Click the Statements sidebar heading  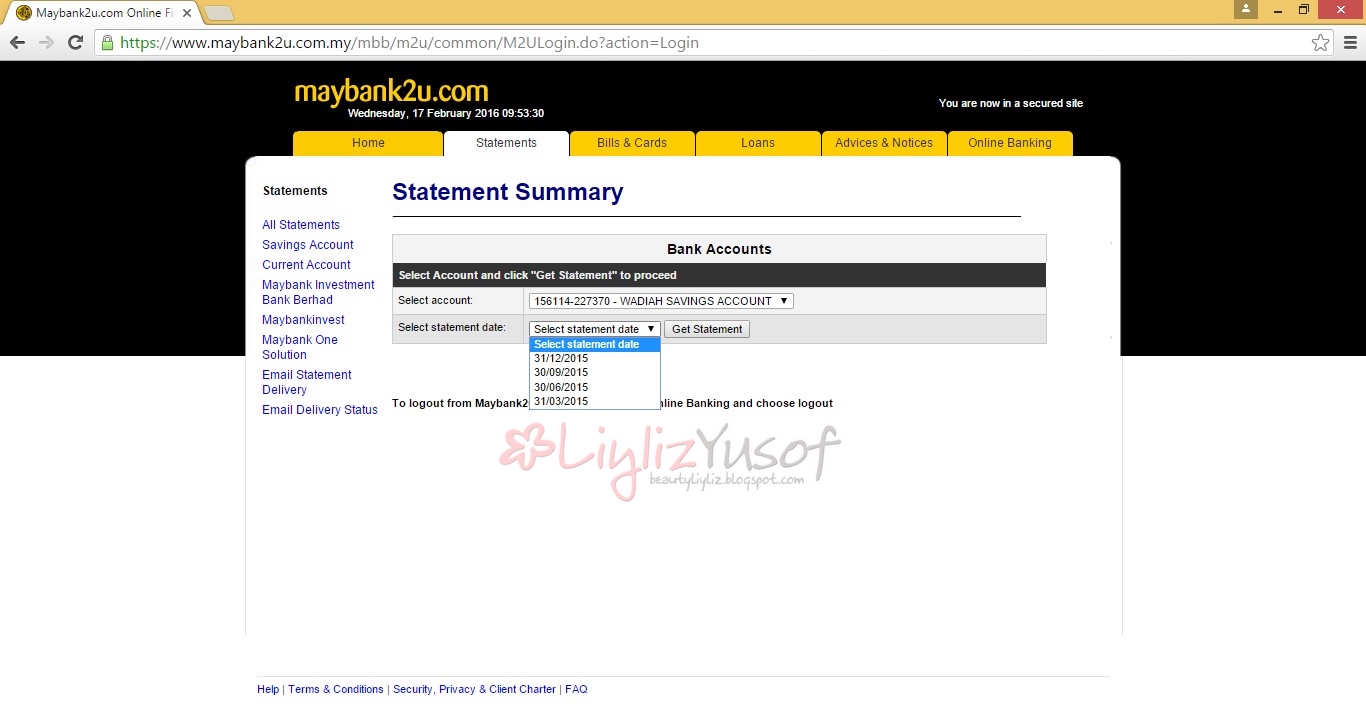(x=295, y=191)
